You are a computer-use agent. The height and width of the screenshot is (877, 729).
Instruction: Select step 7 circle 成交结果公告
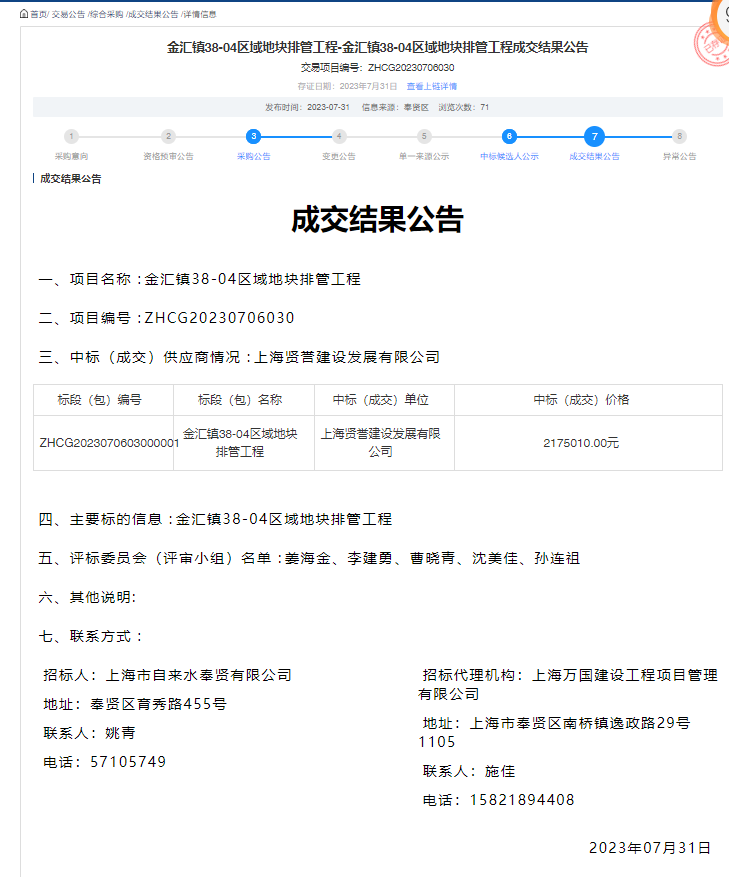click(594, 137)
